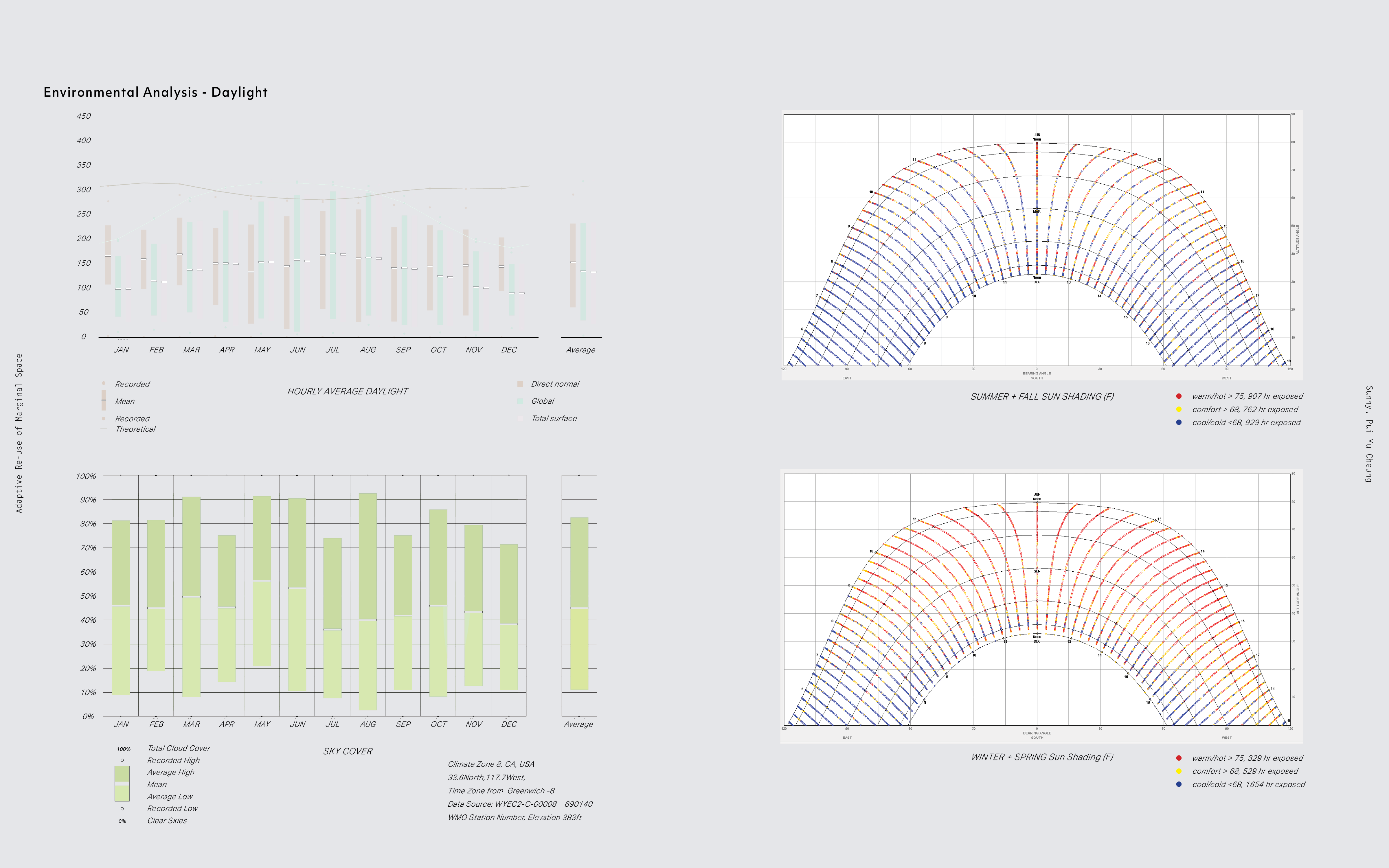Click Climate Zone 8, CA, USA text
Viewport: 1389px width, 868px height.
(491, 764)
